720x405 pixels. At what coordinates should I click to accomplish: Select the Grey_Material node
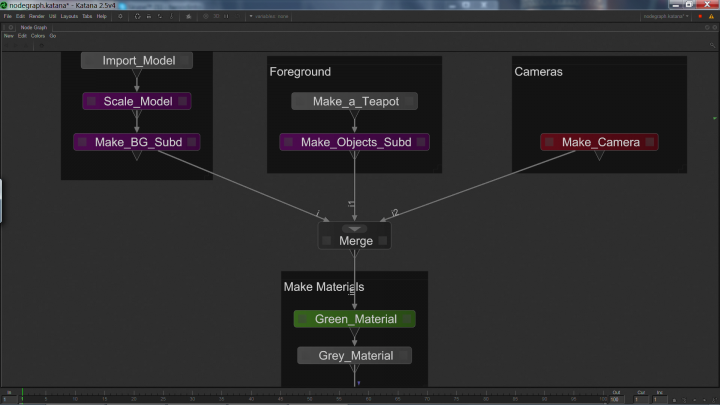click(x=354, y=355)
